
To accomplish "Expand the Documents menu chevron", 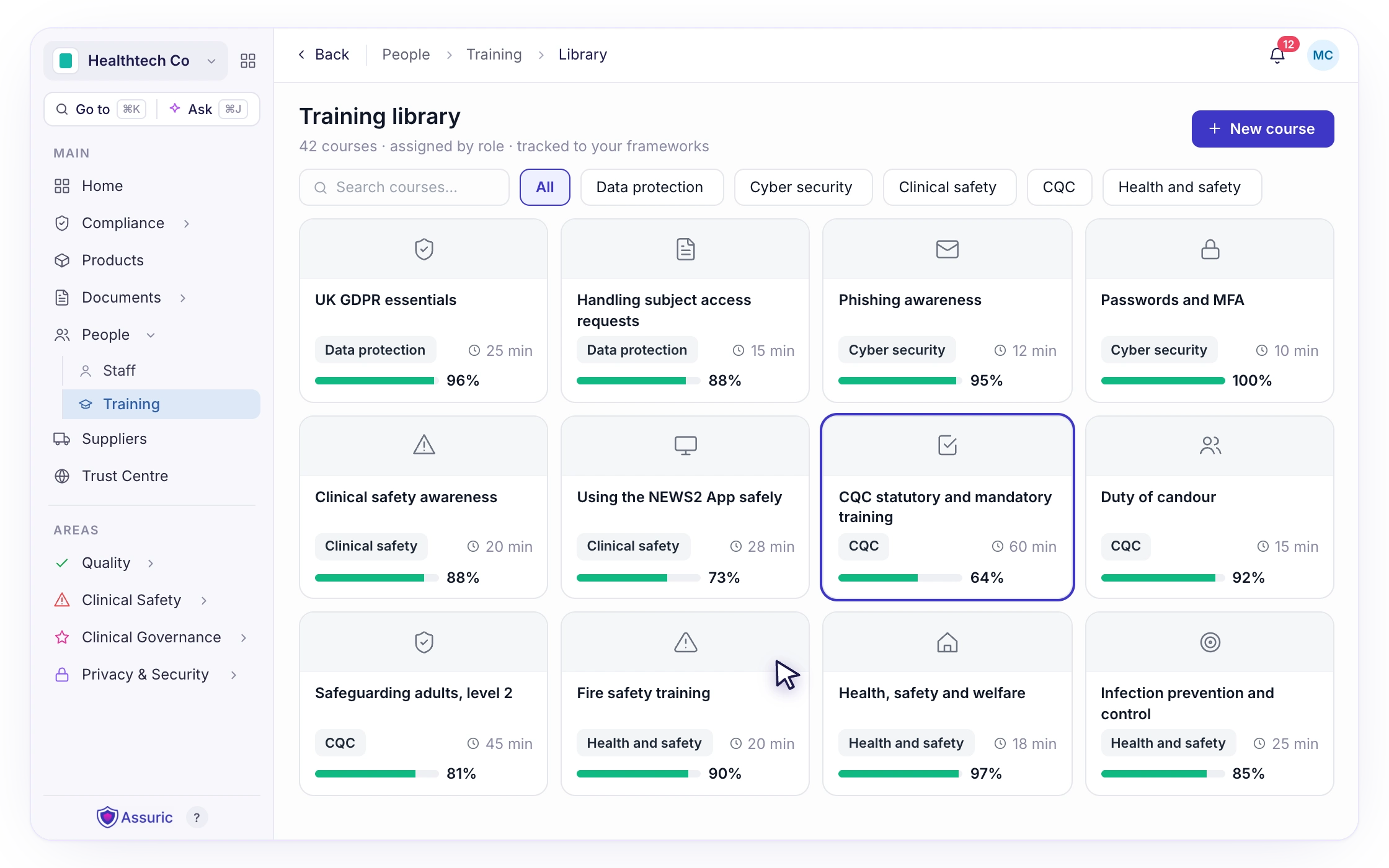I will (x=183, y=298).
